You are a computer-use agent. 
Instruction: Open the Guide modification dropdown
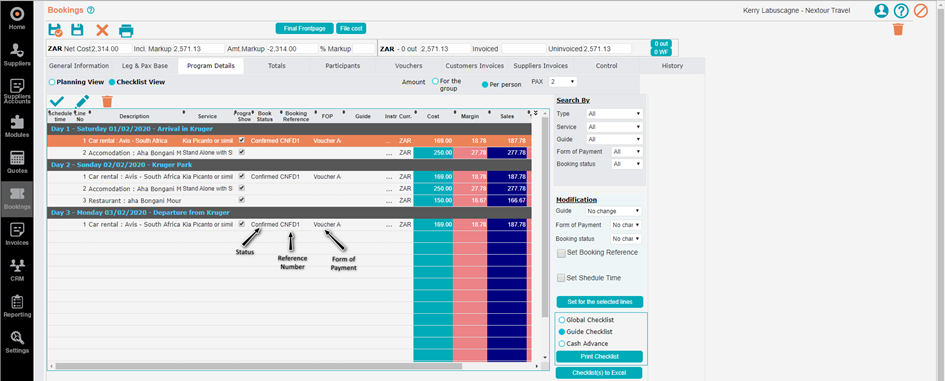pyautogui.click(x=613, y=211)
